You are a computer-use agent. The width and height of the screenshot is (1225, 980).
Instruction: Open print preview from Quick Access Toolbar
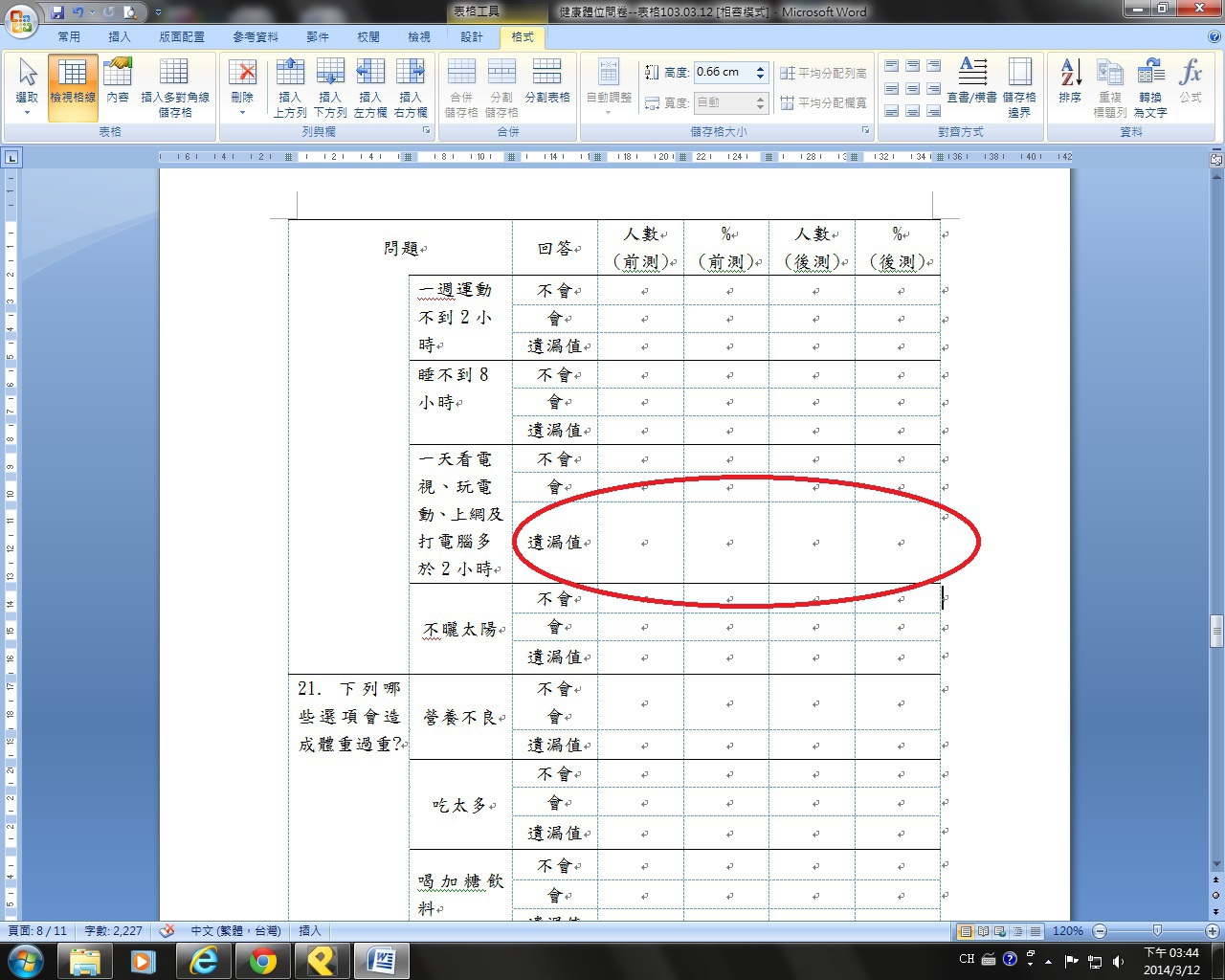pos(129,12)
